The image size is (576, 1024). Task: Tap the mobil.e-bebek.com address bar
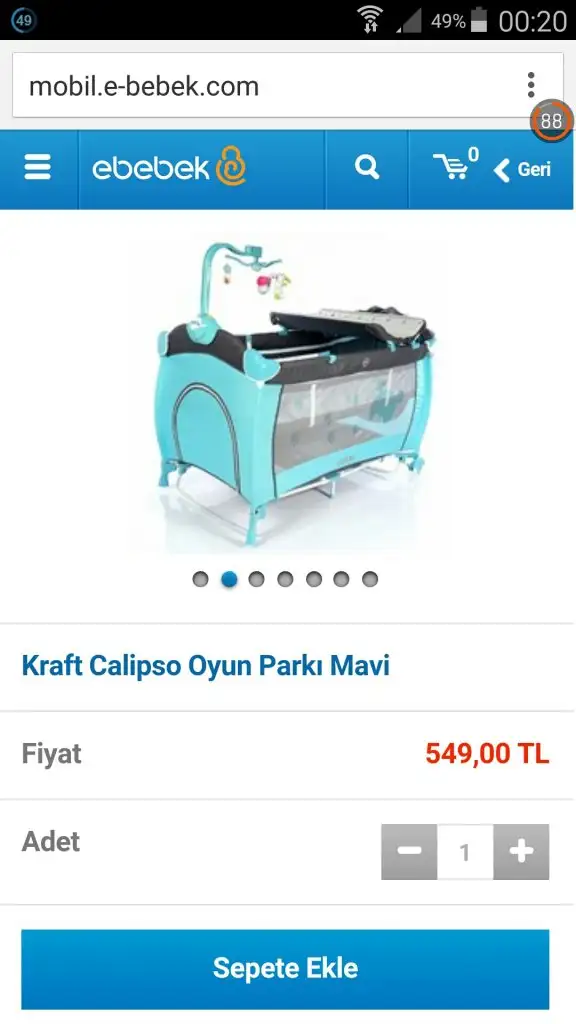261,86
